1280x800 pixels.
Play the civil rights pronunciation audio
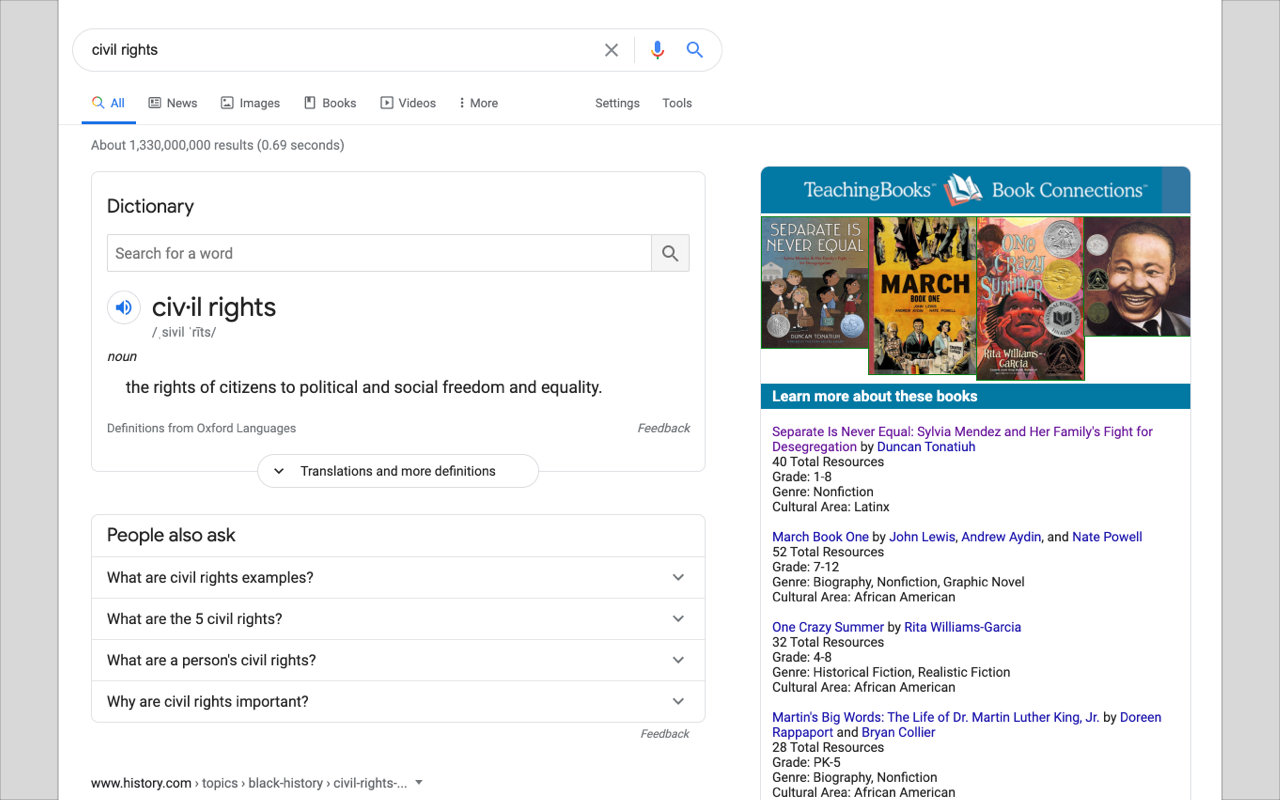(124, 308)
